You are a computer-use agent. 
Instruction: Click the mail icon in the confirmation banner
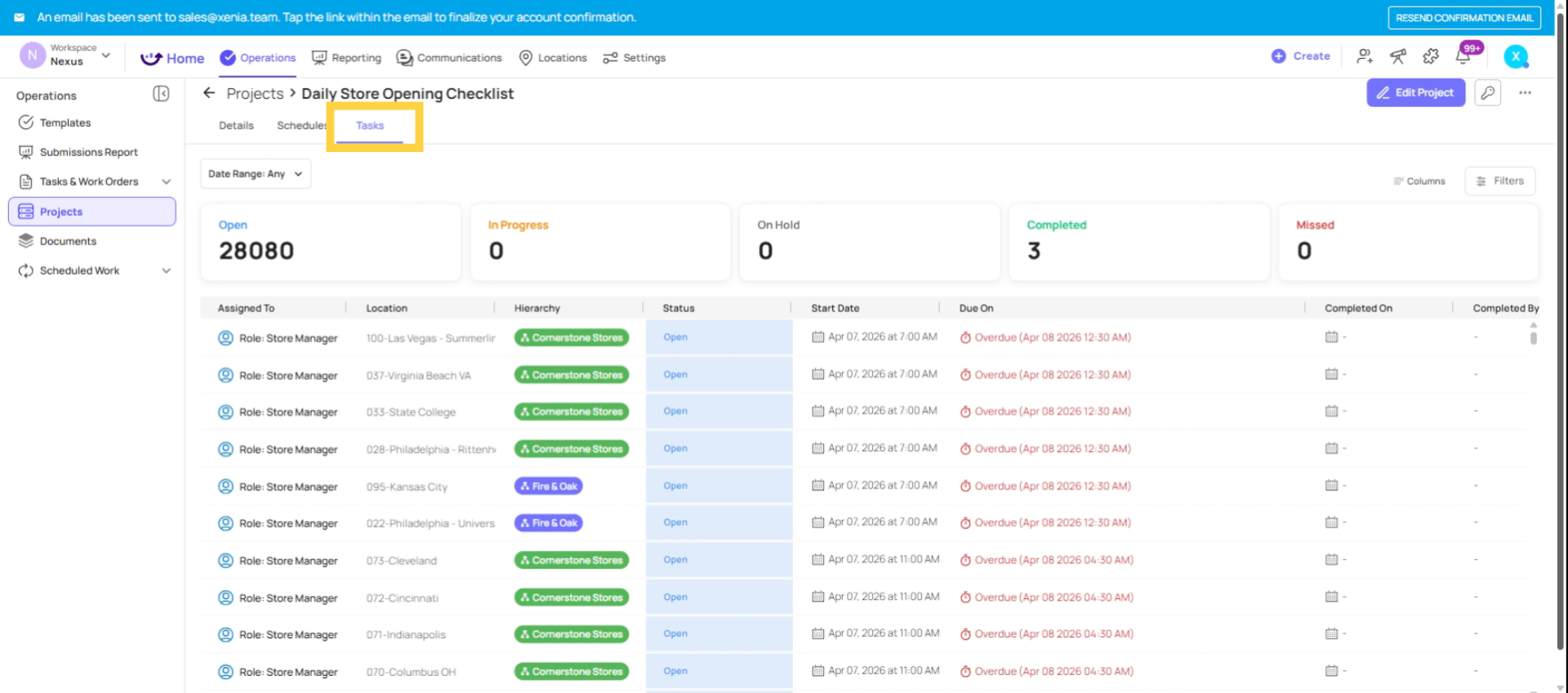pos(20,17)
